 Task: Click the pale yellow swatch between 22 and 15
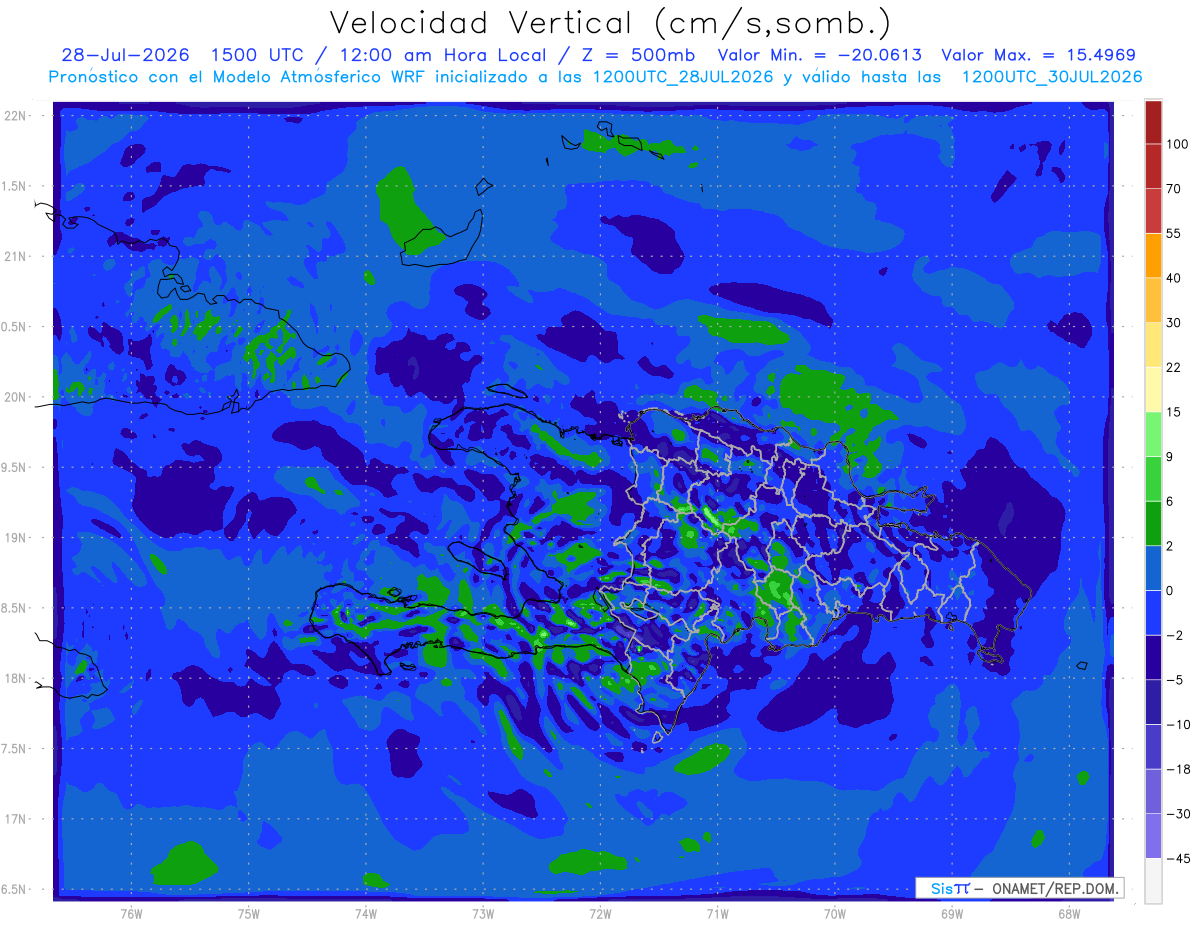pos(1153,389)
